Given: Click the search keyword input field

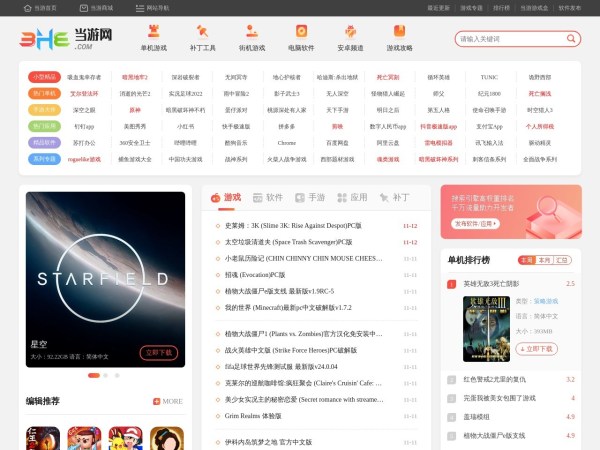Looking at the screenshot, I should click(x=508, y=39).
